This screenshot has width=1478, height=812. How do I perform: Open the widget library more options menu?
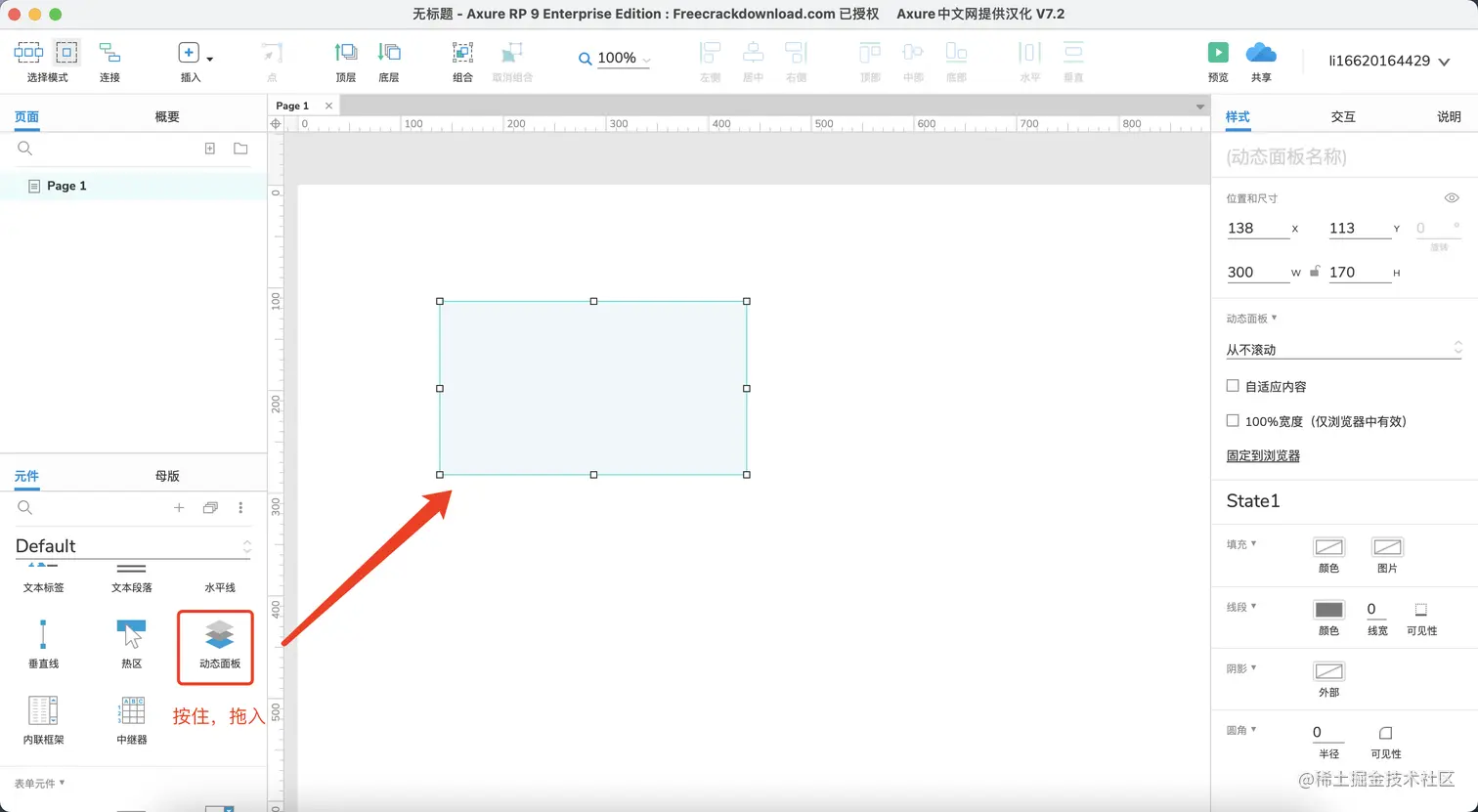point(240,508)
